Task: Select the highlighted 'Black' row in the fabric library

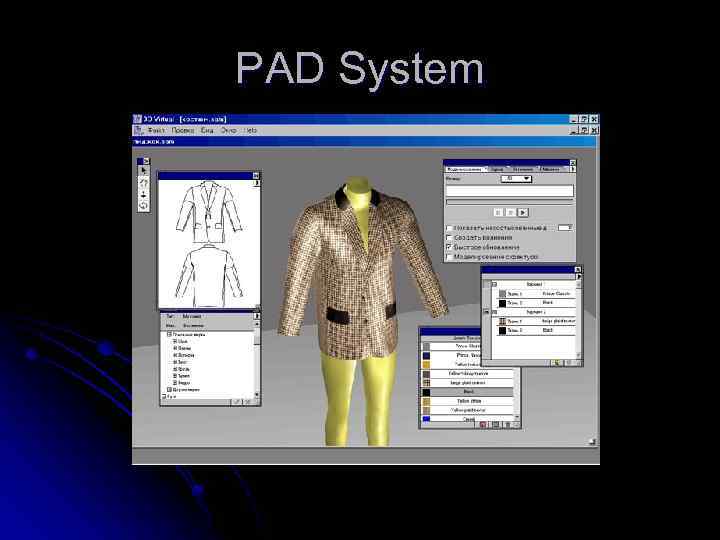Action: [x=467, y=392]
